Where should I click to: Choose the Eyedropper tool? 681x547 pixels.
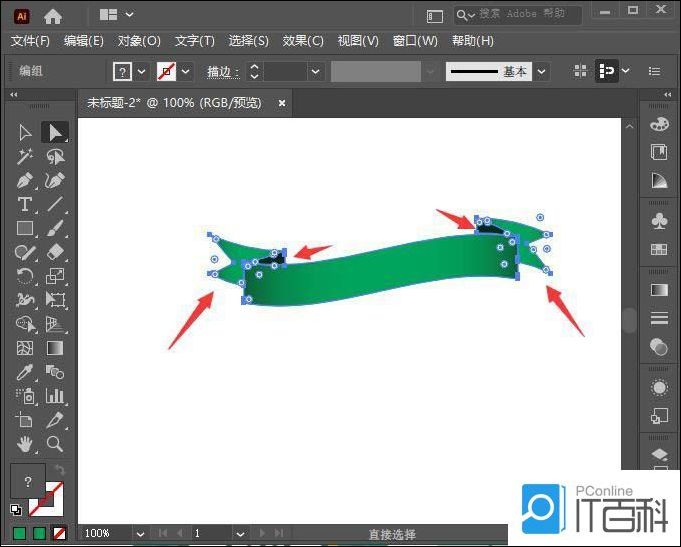click(x=25, y=372)
